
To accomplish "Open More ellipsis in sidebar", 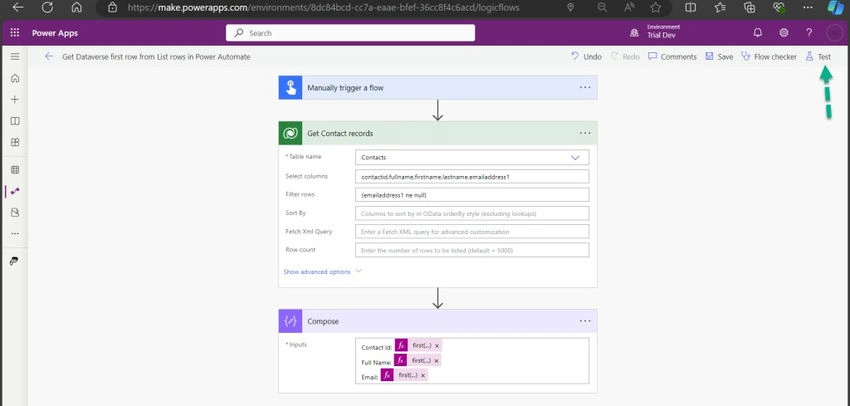I will [x=15, y=234].
